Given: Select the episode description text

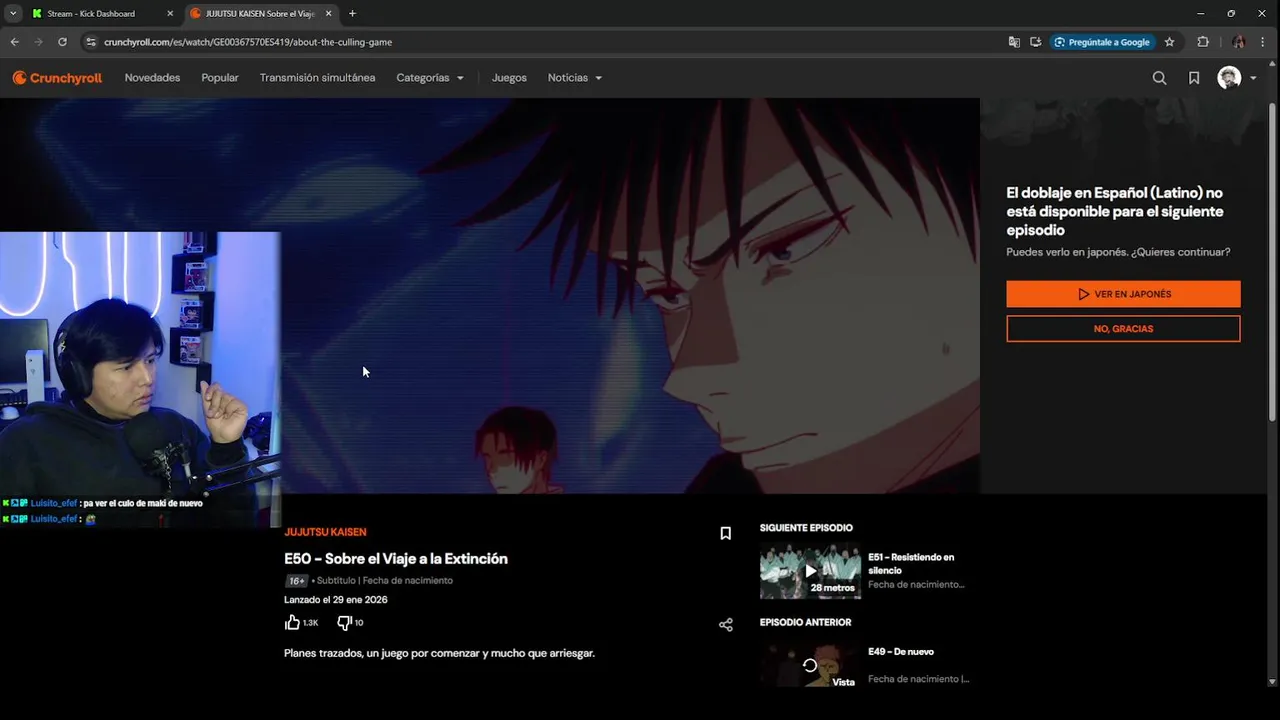Looking at the screenshot, I should click(439, 653).
